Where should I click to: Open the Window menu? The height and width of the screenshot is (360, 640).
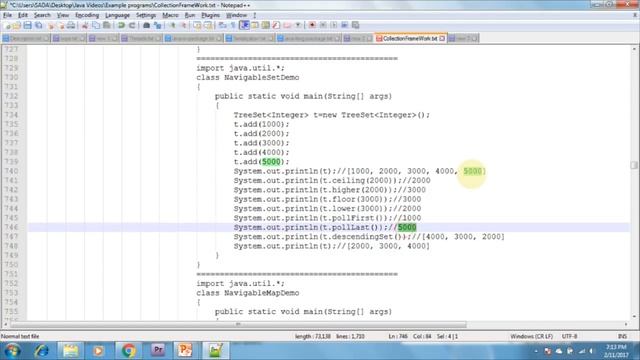point(236,15)
